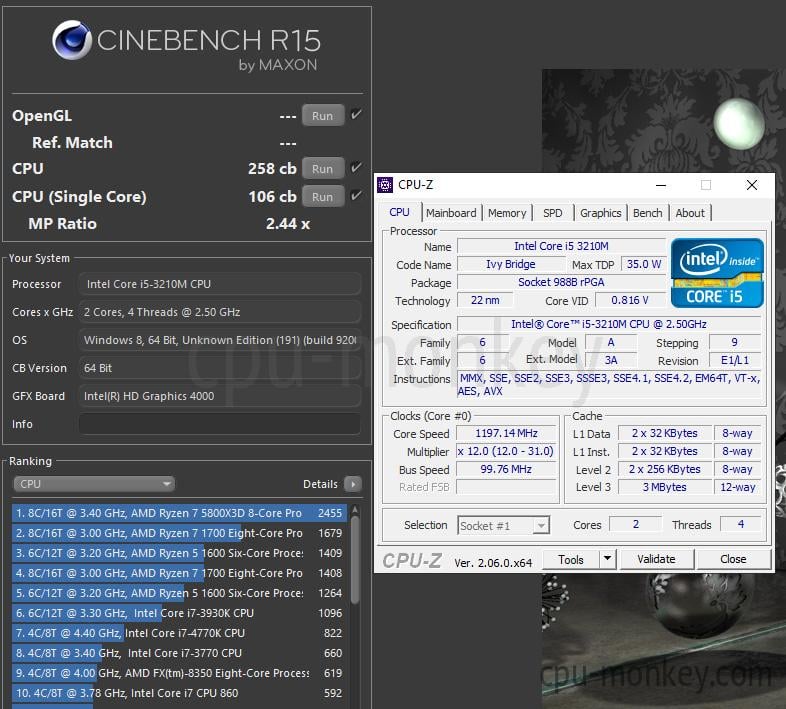Click the CPU-Z title bar app icon

click(x=385, y=185)
